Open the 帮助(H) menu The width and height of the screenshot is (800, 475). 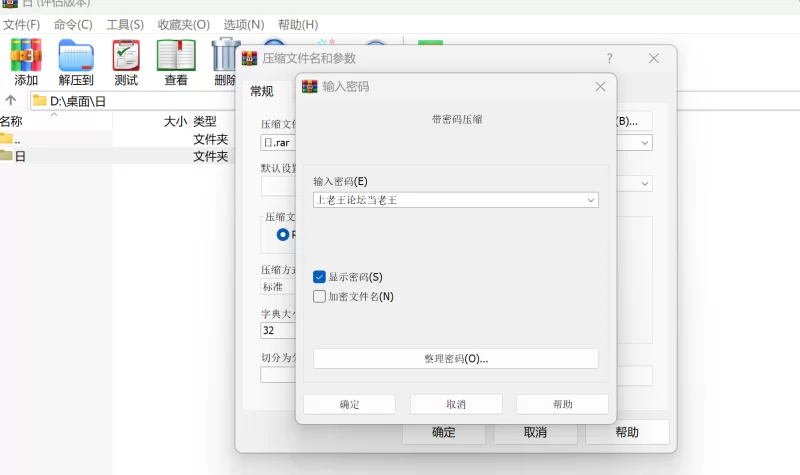(298, 24)
